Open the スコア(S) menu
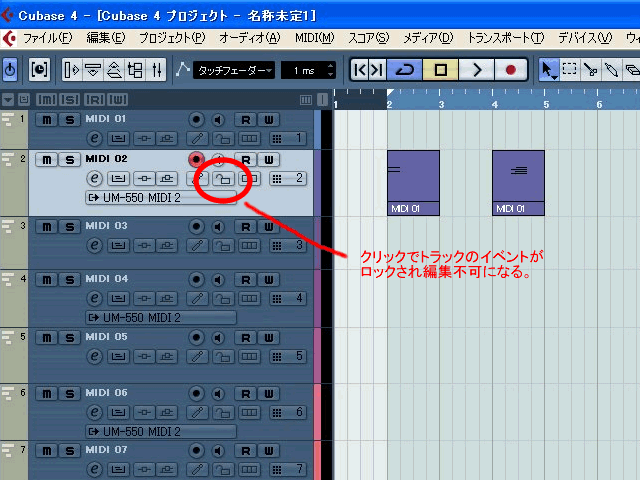This screenshot has width=640, height=480. tap(368, 38)
